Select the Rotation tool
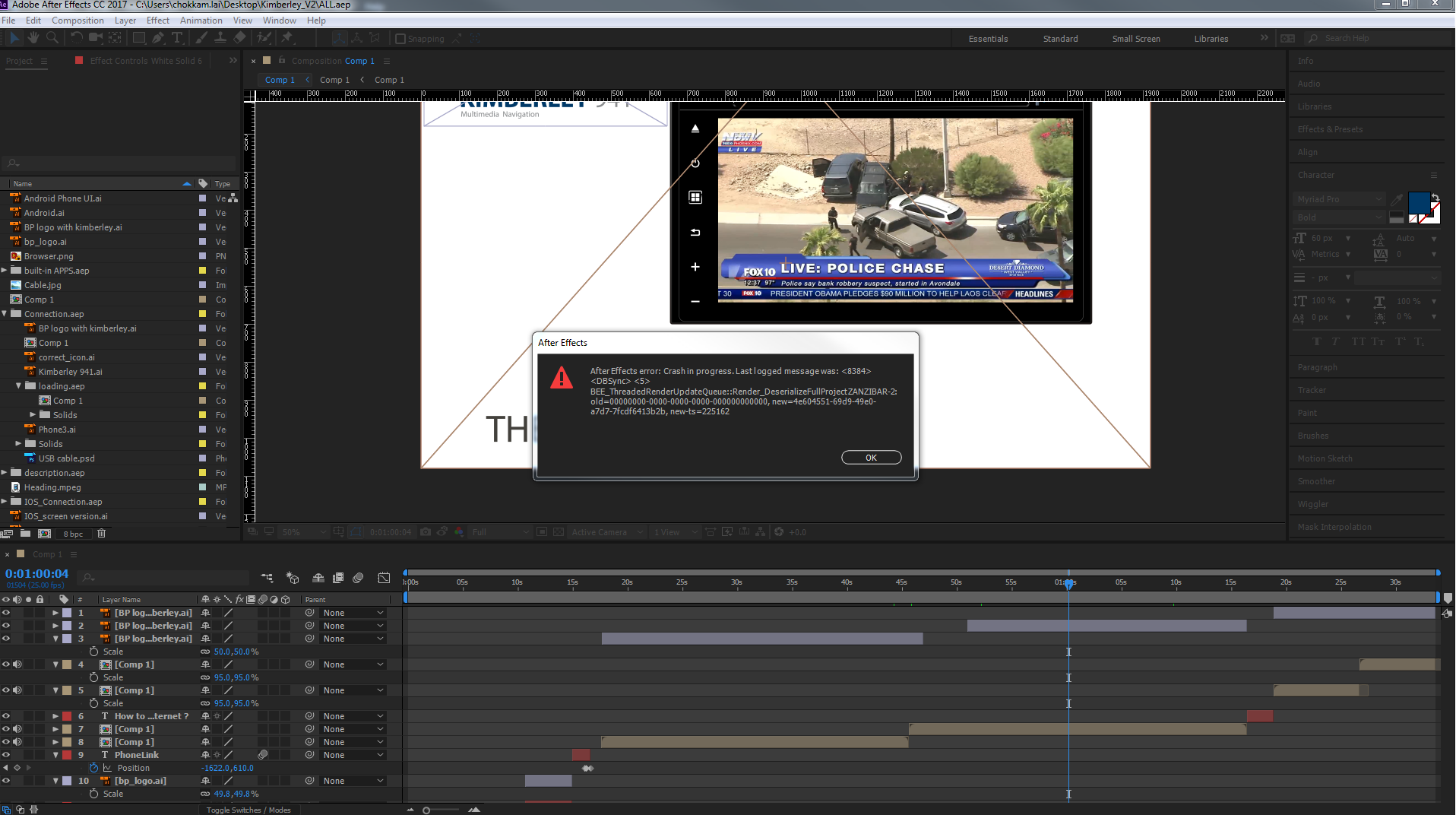 click(x=77, y=37)
